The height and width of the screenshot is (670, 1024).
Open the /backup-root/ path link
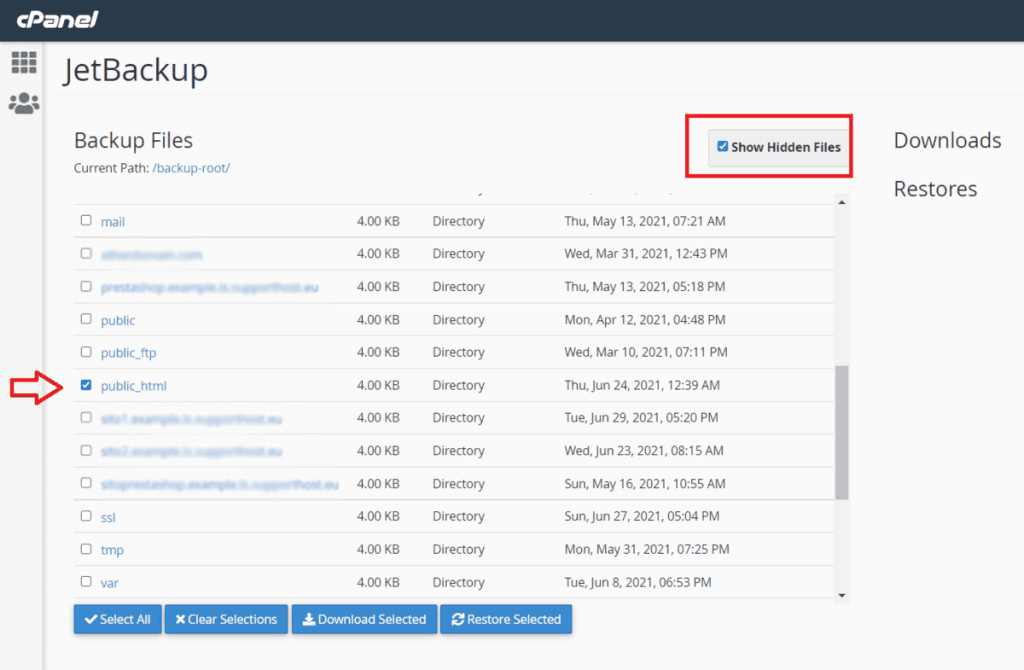tap(191, 168)
